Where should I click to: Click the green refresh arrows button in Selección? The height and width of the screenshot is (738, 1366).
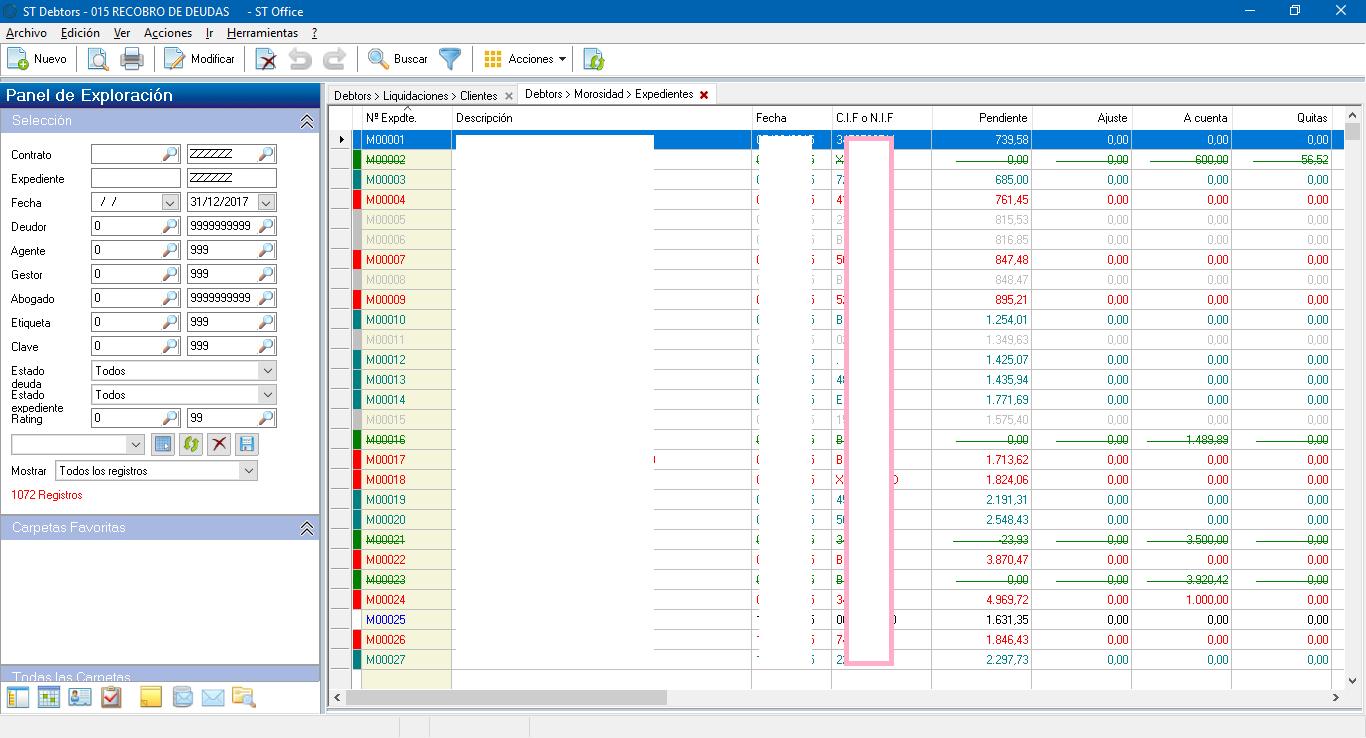click(191, 444)
